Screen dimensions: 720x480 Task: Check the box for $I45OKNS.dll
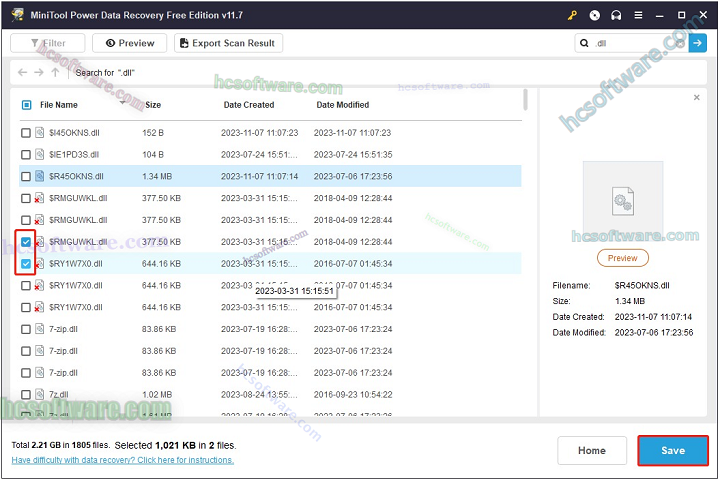pyautogui.click(x=26, y=133)
